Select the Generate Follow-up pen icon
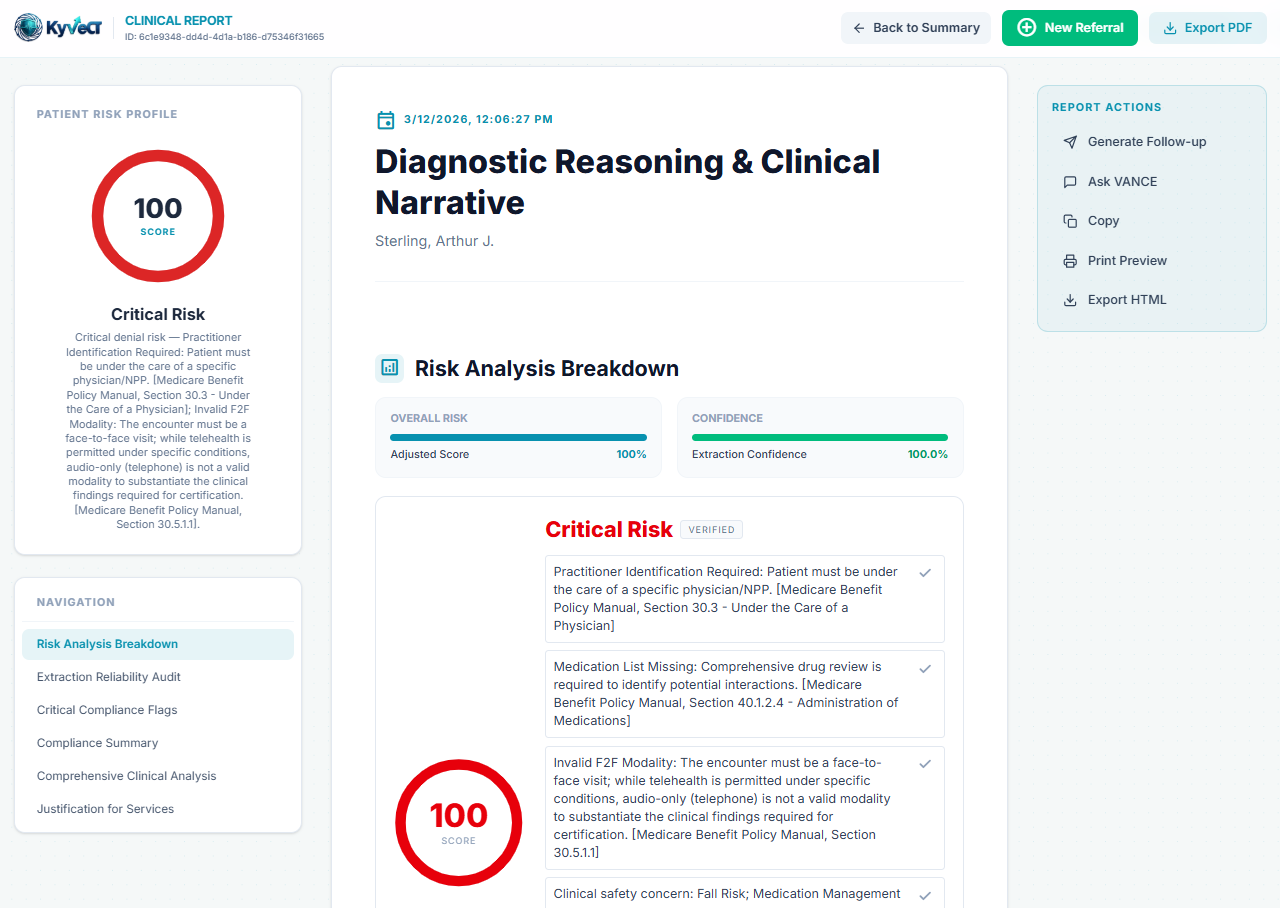Viewport: 1280px width, 908px height. pyautogui.click(x=1069, y=141)
